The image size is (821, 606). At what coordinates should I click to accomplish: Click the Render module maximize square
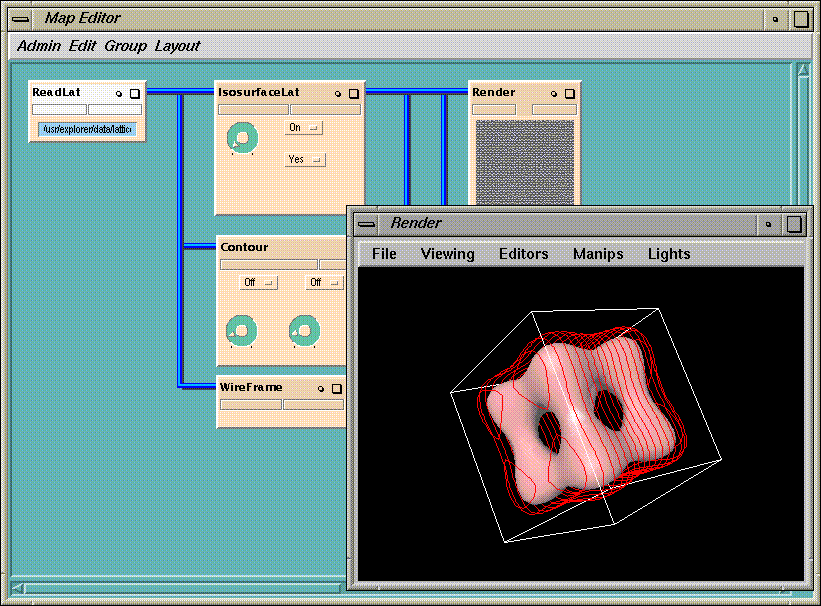[568, 93]
